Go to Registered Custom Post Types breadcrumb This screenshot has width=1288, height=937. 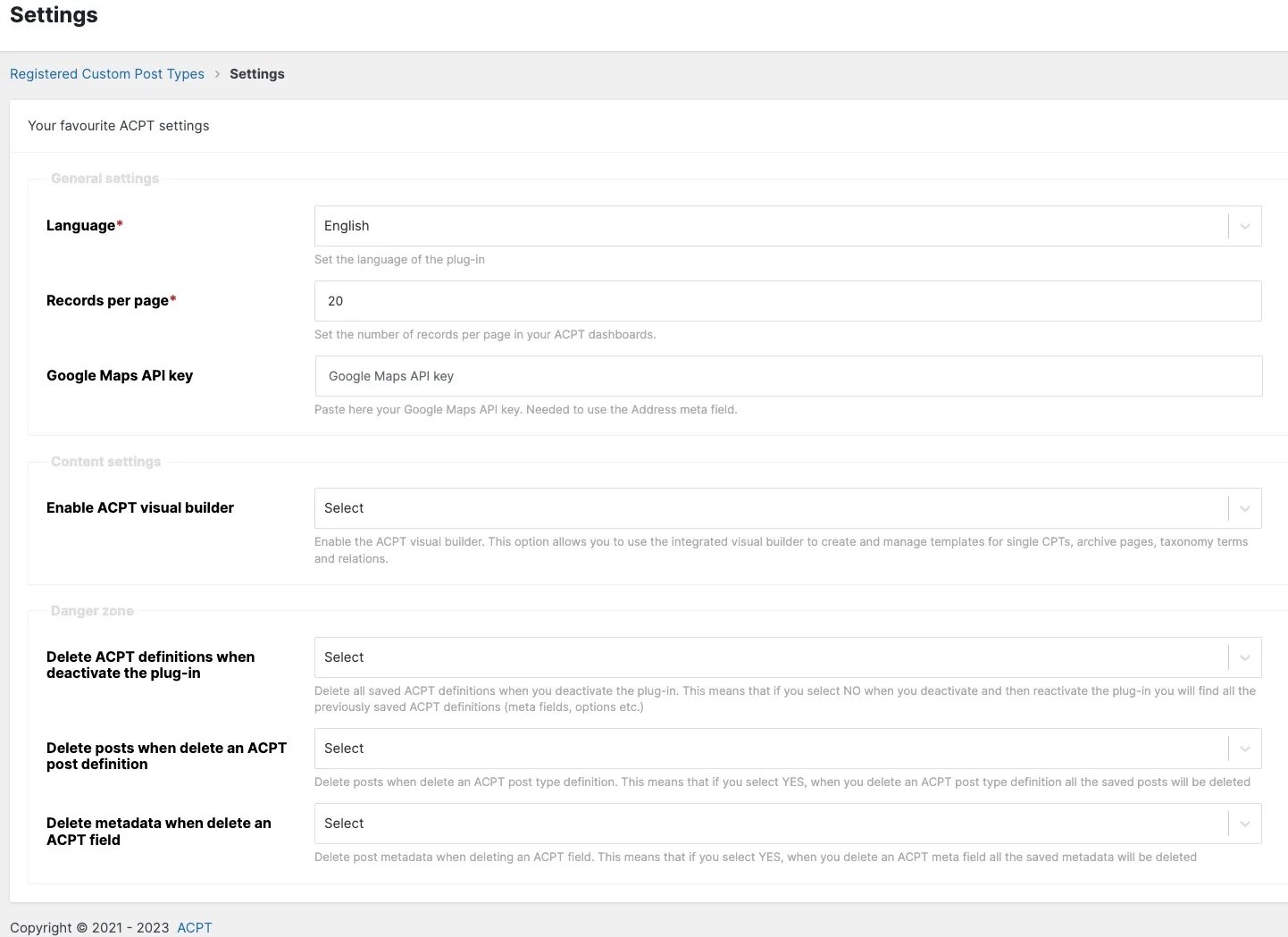[107, 74]
